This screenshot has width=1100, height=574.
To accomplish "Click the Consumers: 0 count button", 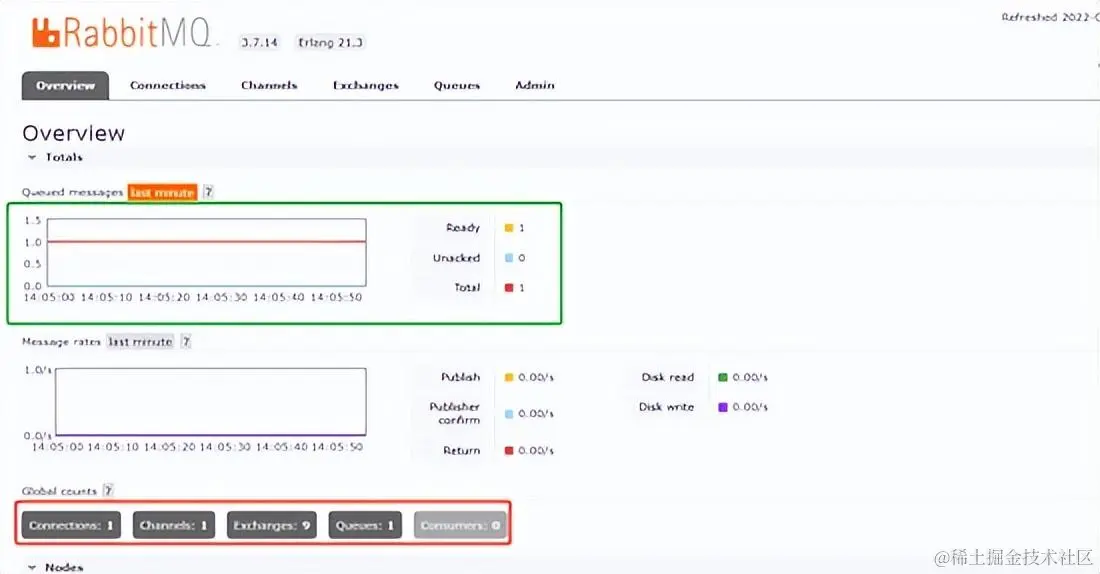I will click(x=460, y=525).
